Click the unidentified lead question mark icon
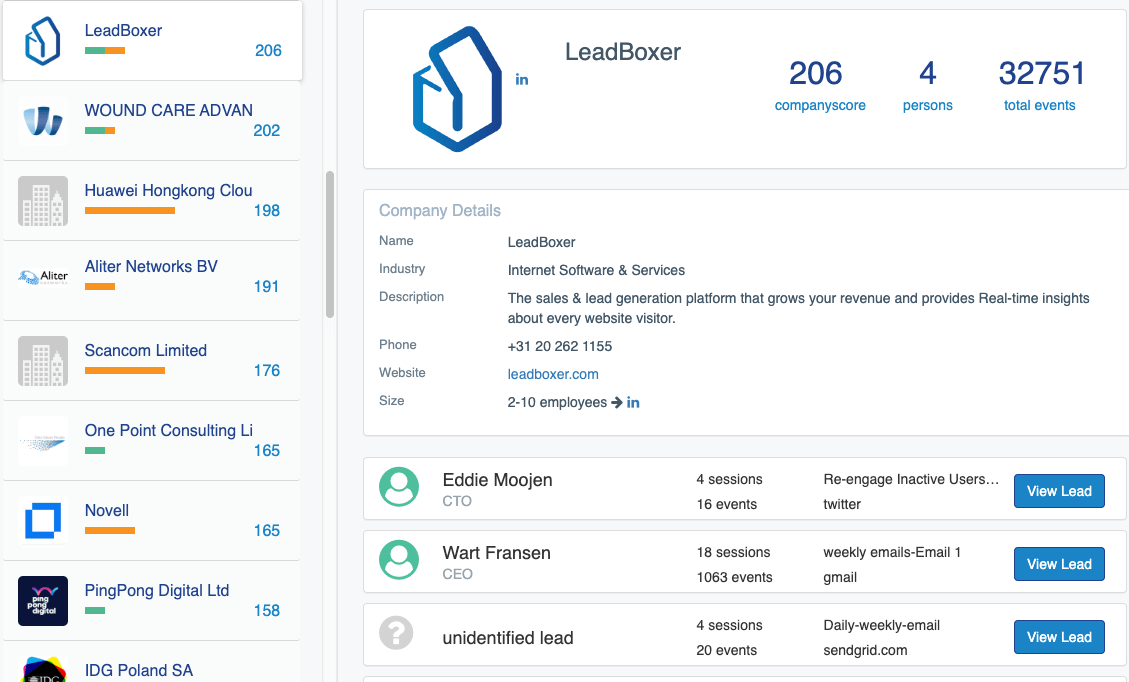This screenshot has width=1129, height=682. coord(397,633)
